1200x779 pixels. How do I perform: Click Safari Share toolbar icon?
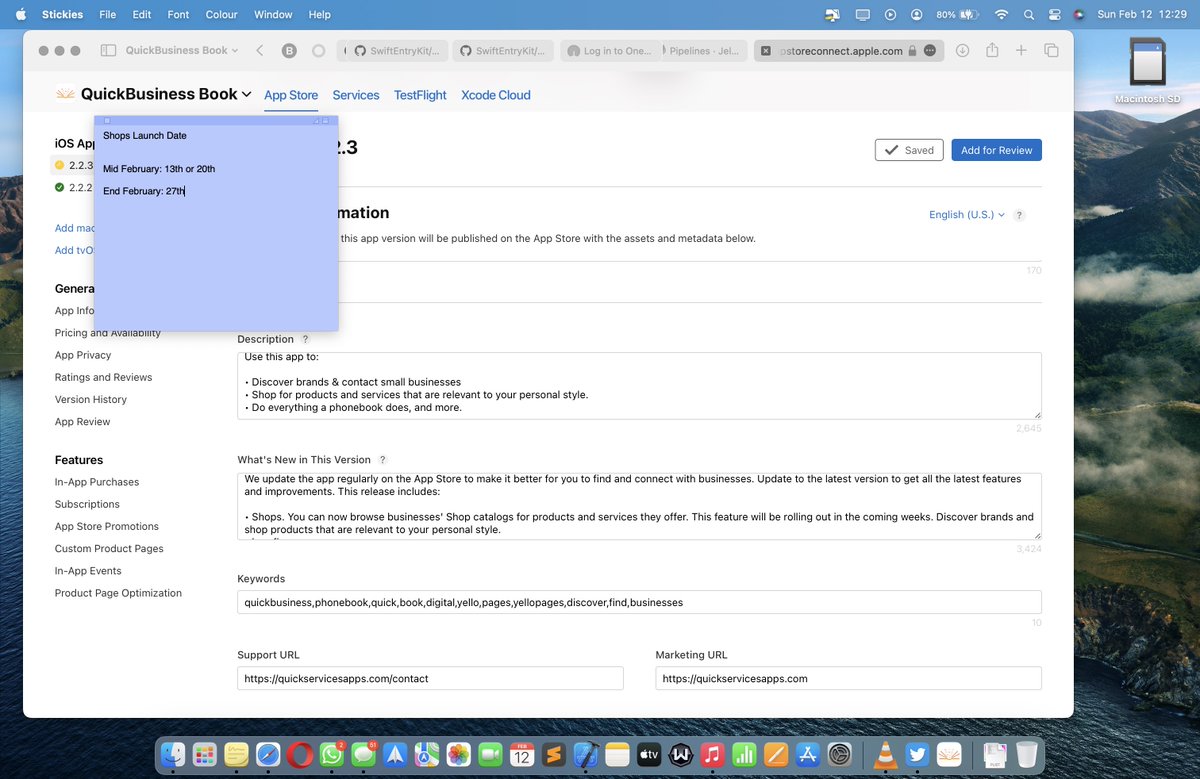tap(992, 50)
